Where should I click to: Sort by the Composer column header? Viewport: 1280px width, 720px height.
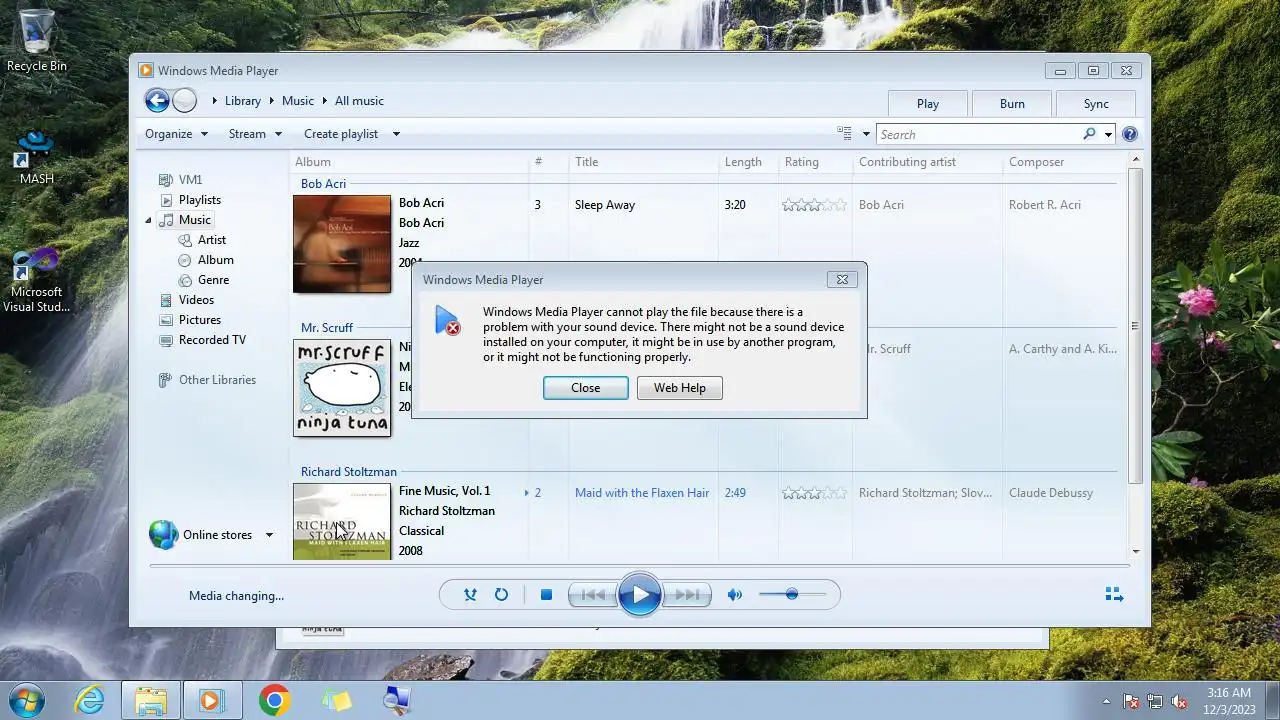point(1037,162)
